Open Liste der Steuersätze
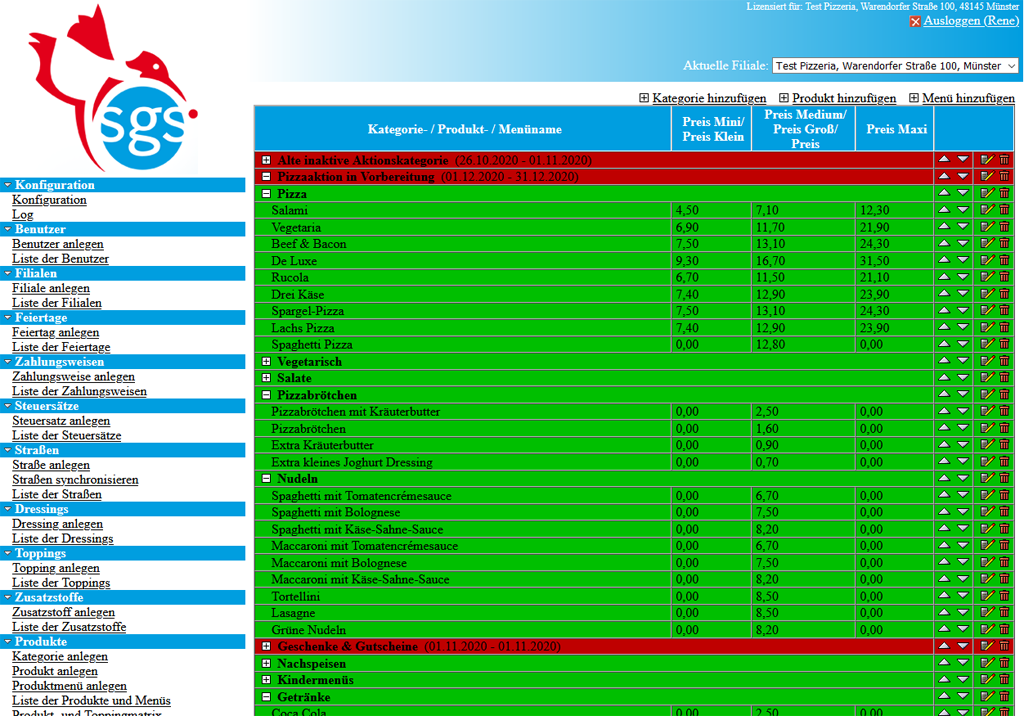This screenshot has height=716, width=1024. (67, 435)
